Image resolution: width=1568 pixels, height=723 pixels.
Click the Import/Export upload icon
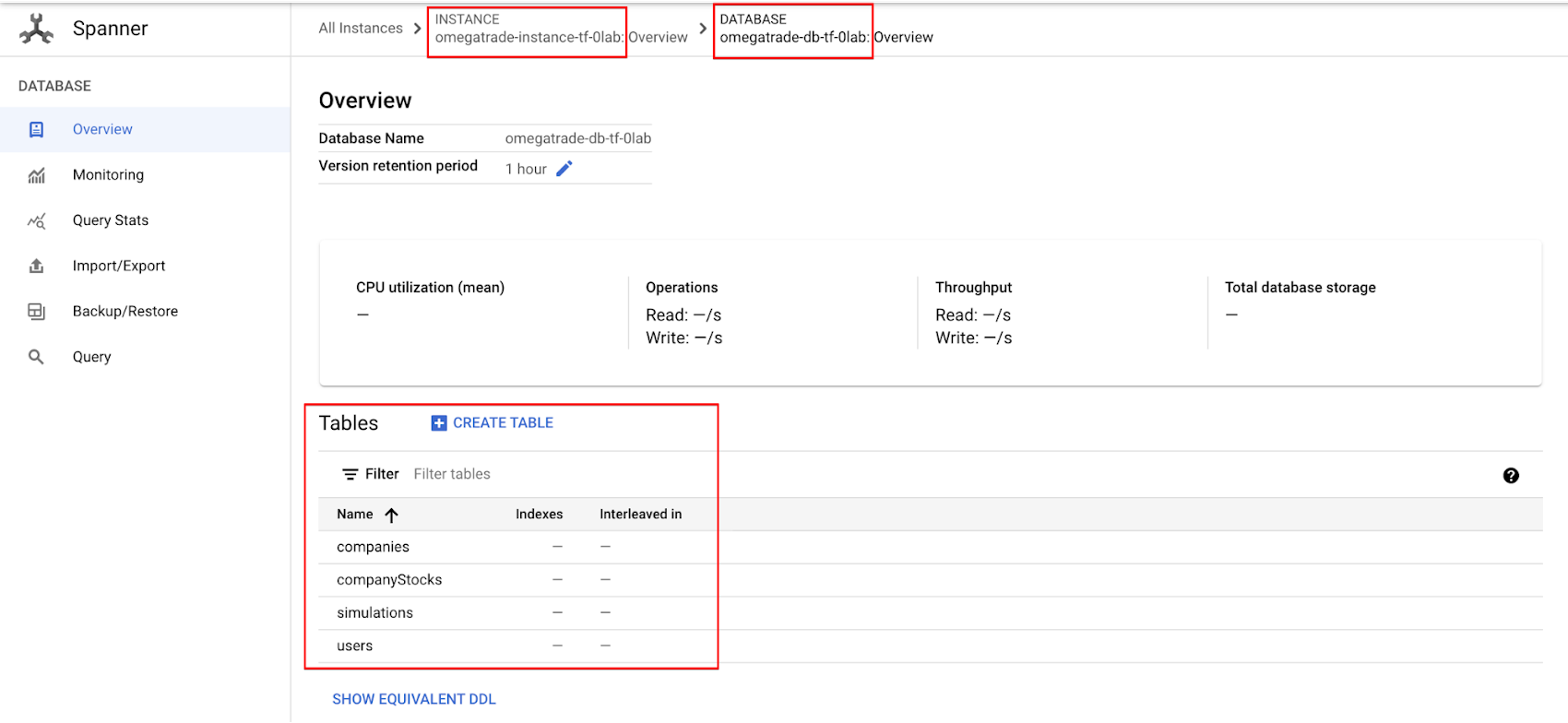point(36,266)
